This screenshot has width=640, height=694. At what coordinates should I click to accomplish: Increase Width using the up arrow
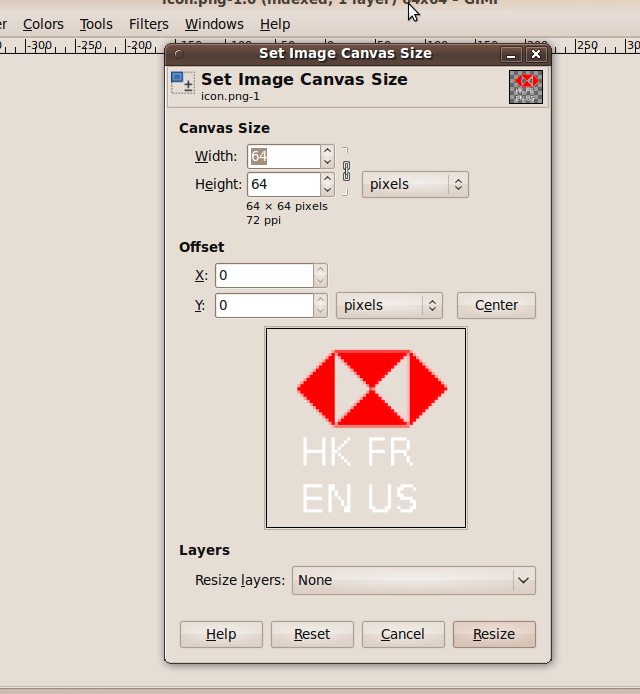328,150
